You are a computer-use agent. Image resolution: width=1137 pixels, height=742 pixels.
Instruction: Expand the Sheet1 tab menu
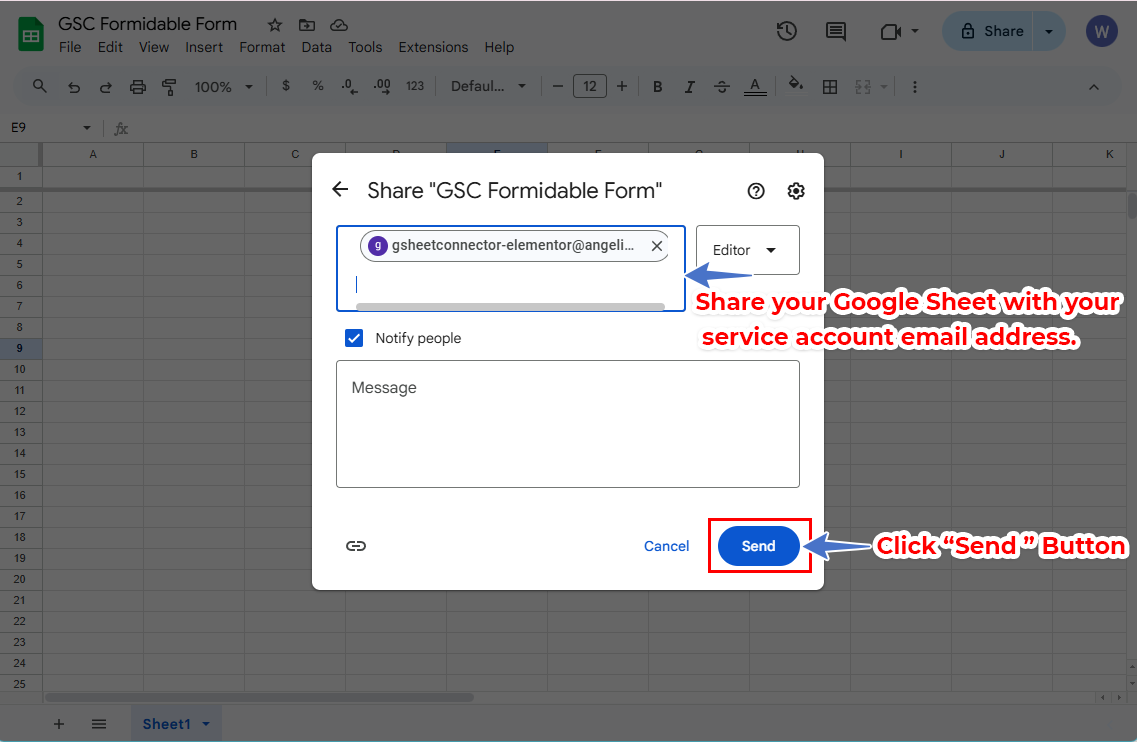click(207, 723)
